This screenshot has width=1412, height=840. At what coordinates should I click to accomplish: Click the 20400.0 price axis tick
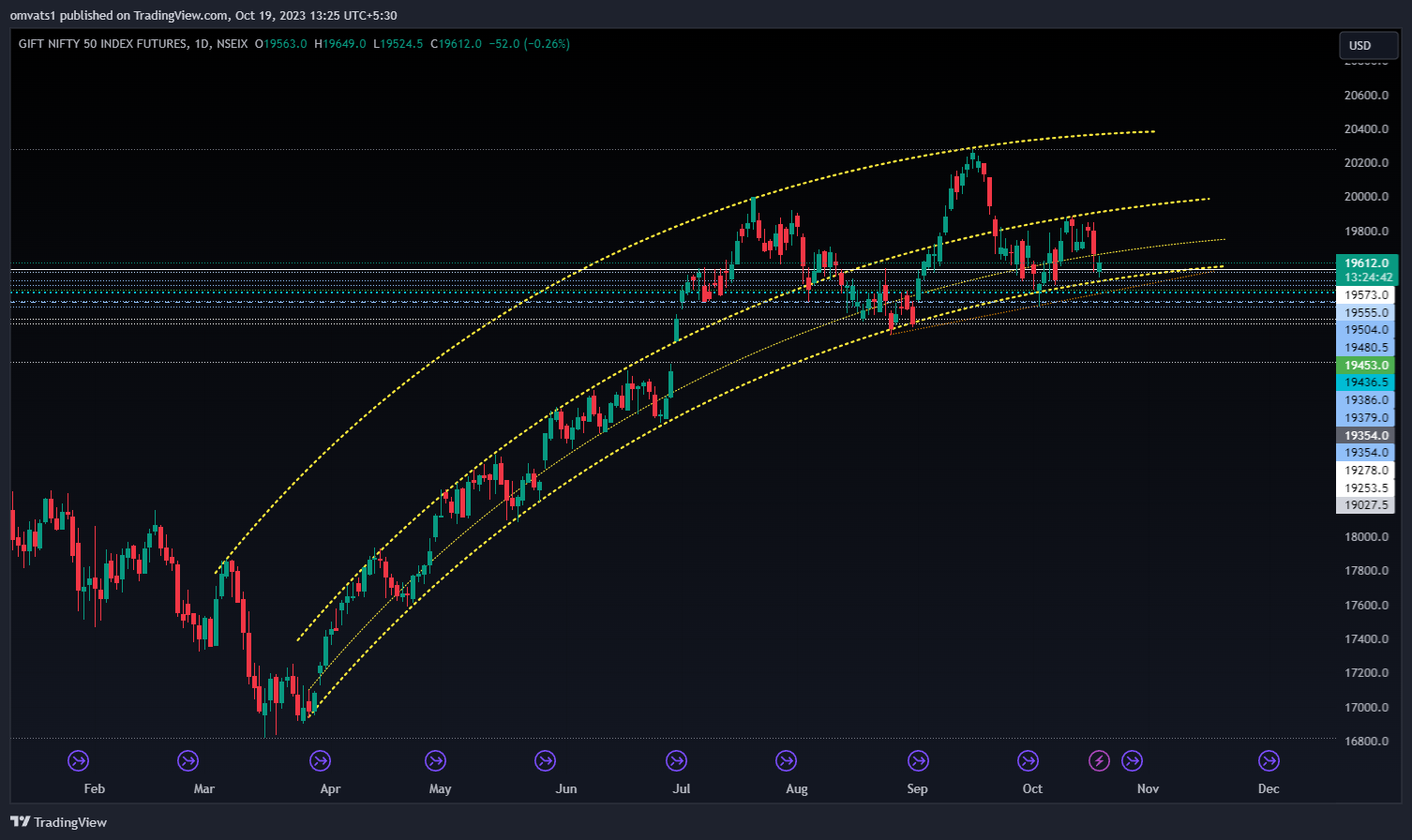1366,129
